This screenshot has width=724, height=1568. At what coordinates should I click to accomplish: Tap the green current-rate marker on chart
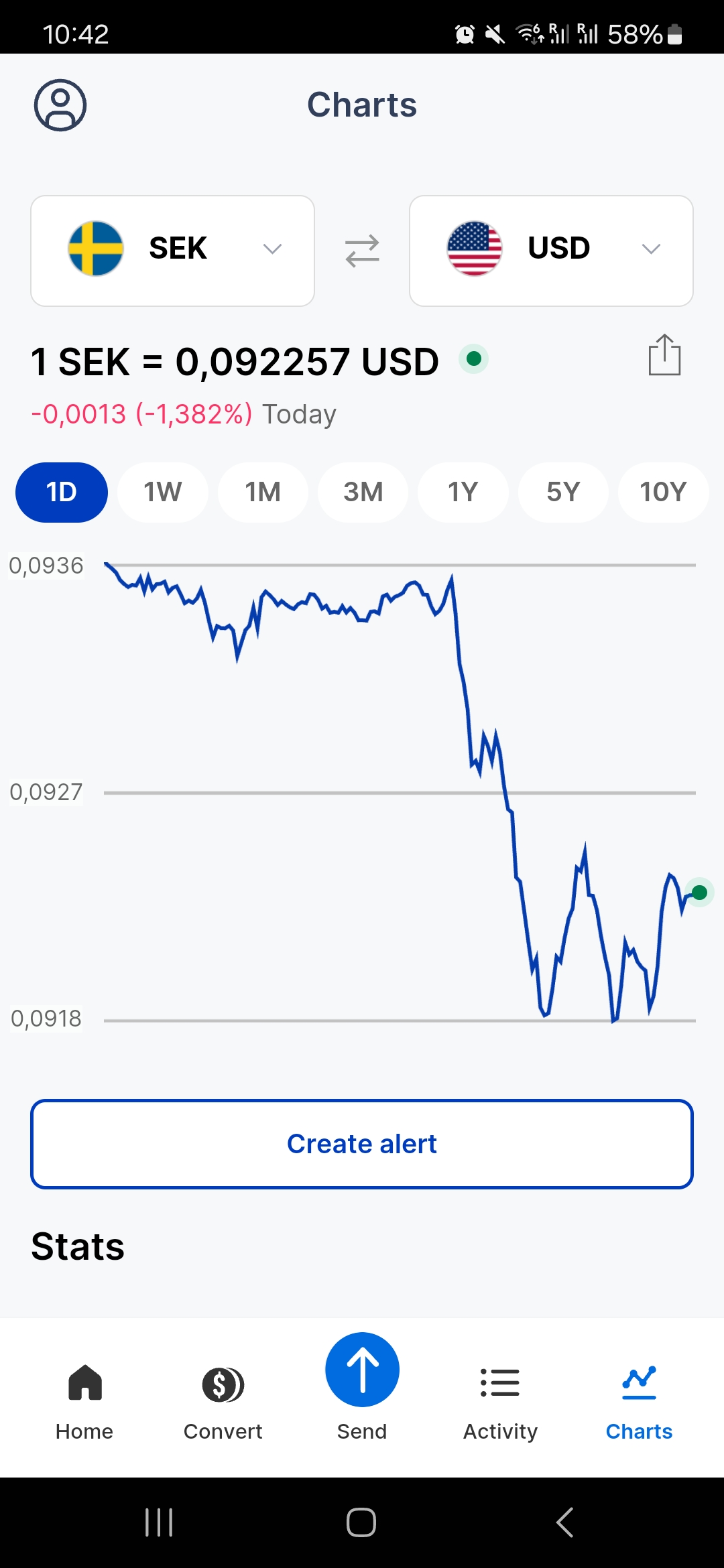pos(699,893)
